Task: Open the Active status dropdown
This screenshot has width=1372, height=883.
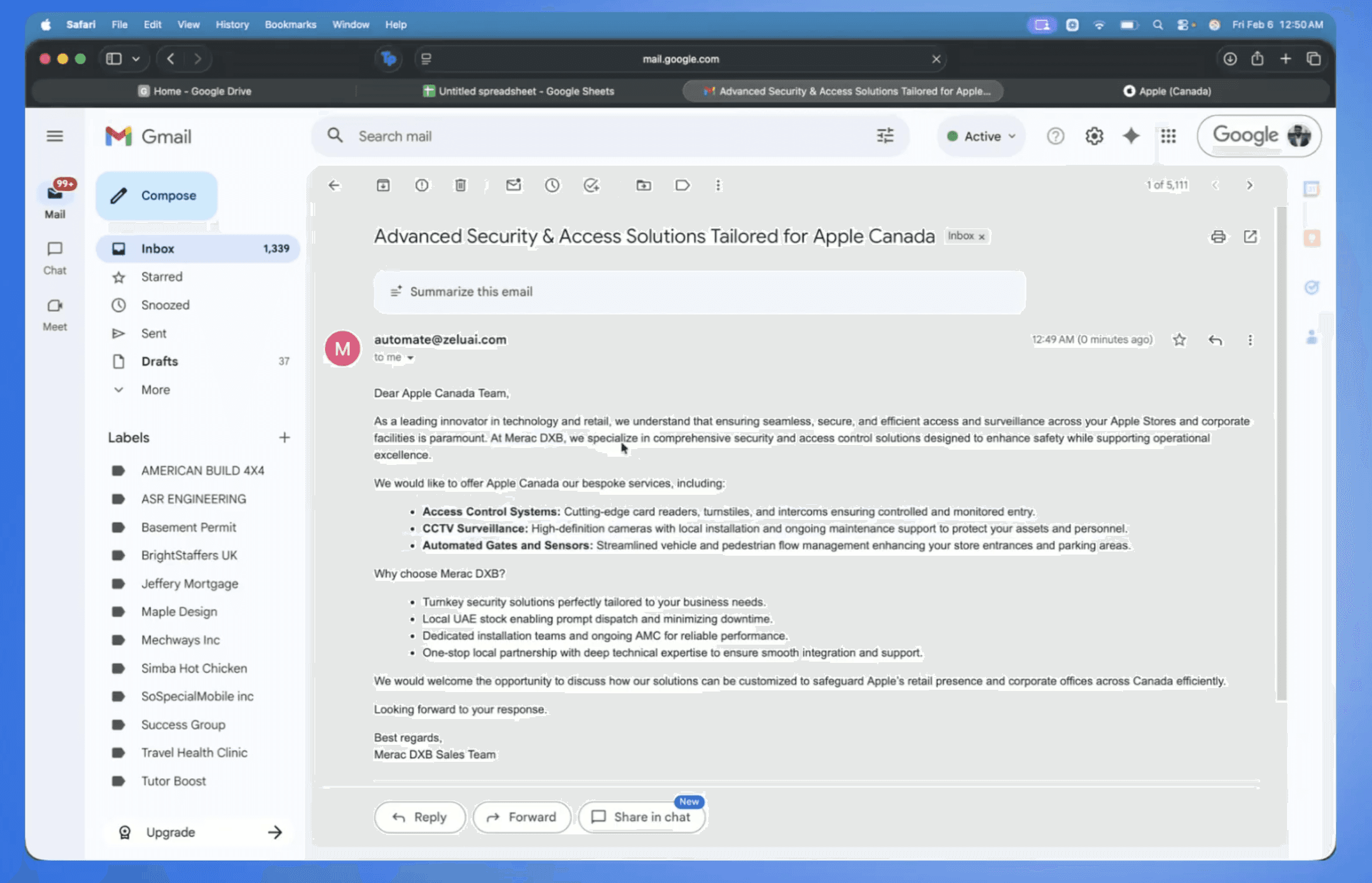Action: (981, 136)
